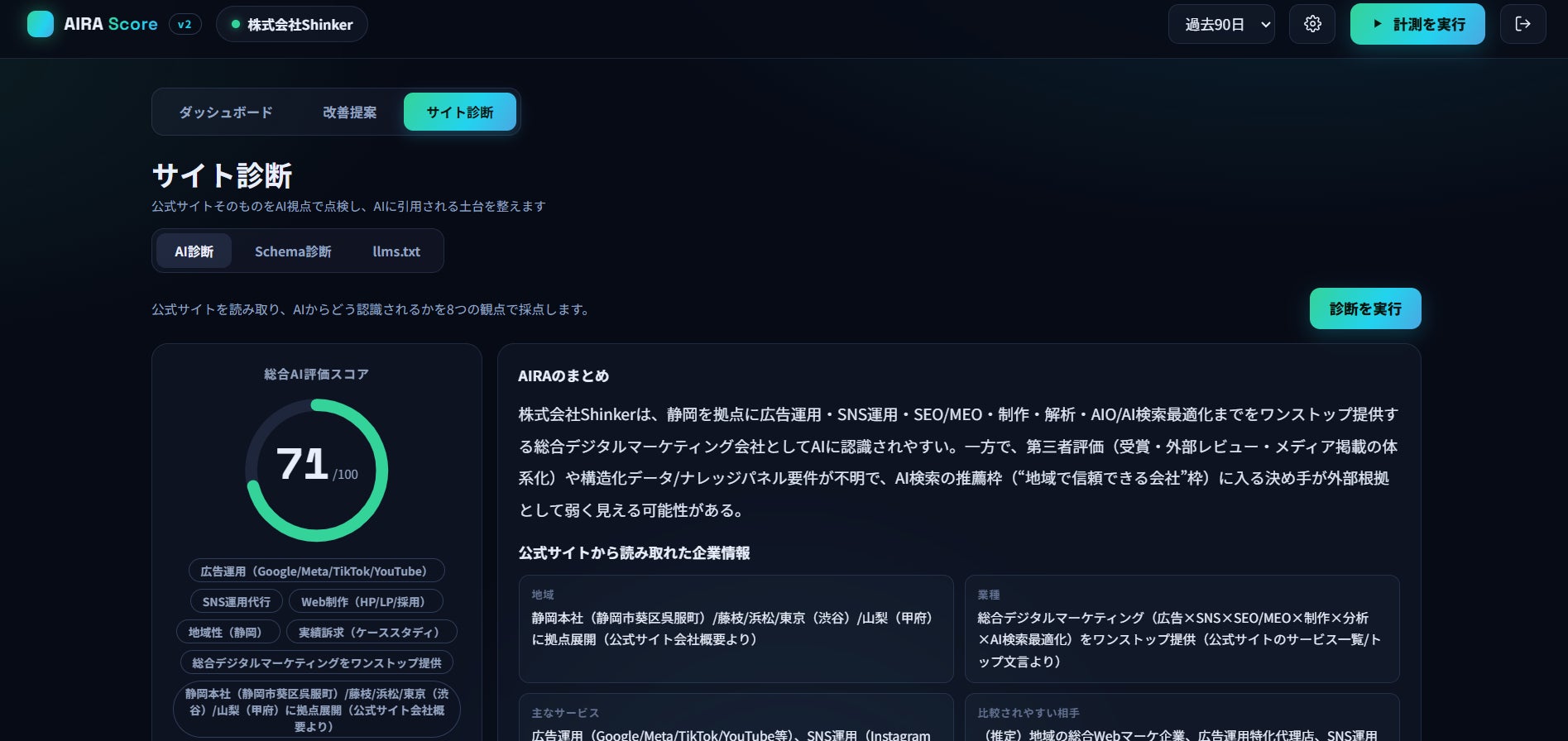The width and height of the screenshot is (1568, 741).
Task: Click the 広告運用（Google/Meta/TikTok/YouTube） tag
Action: click(317, 571)
